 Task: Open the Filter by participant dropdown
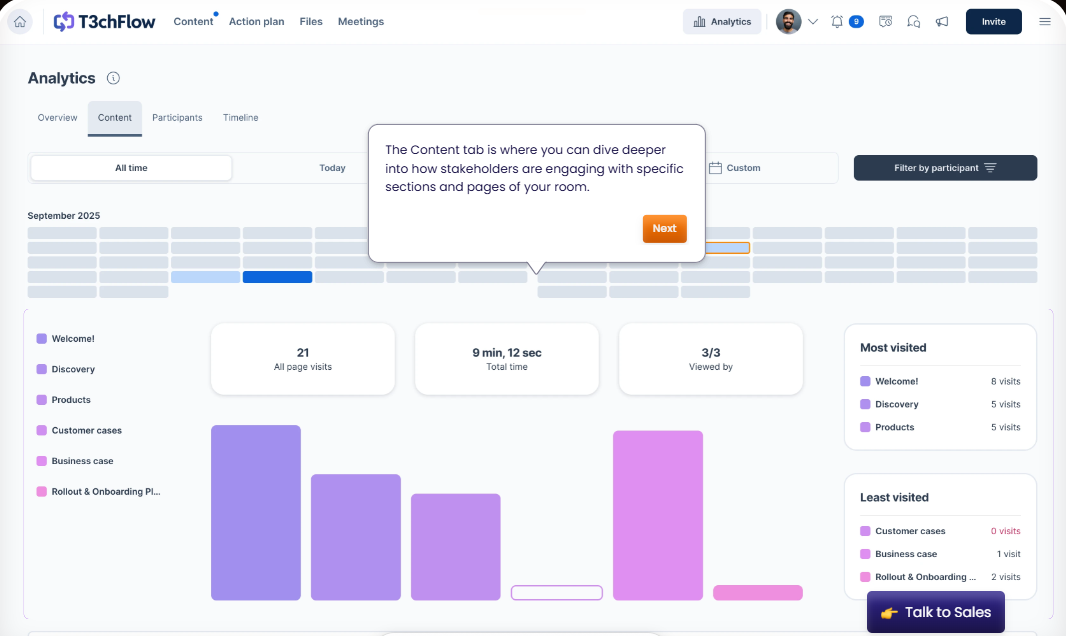point(945,168)
